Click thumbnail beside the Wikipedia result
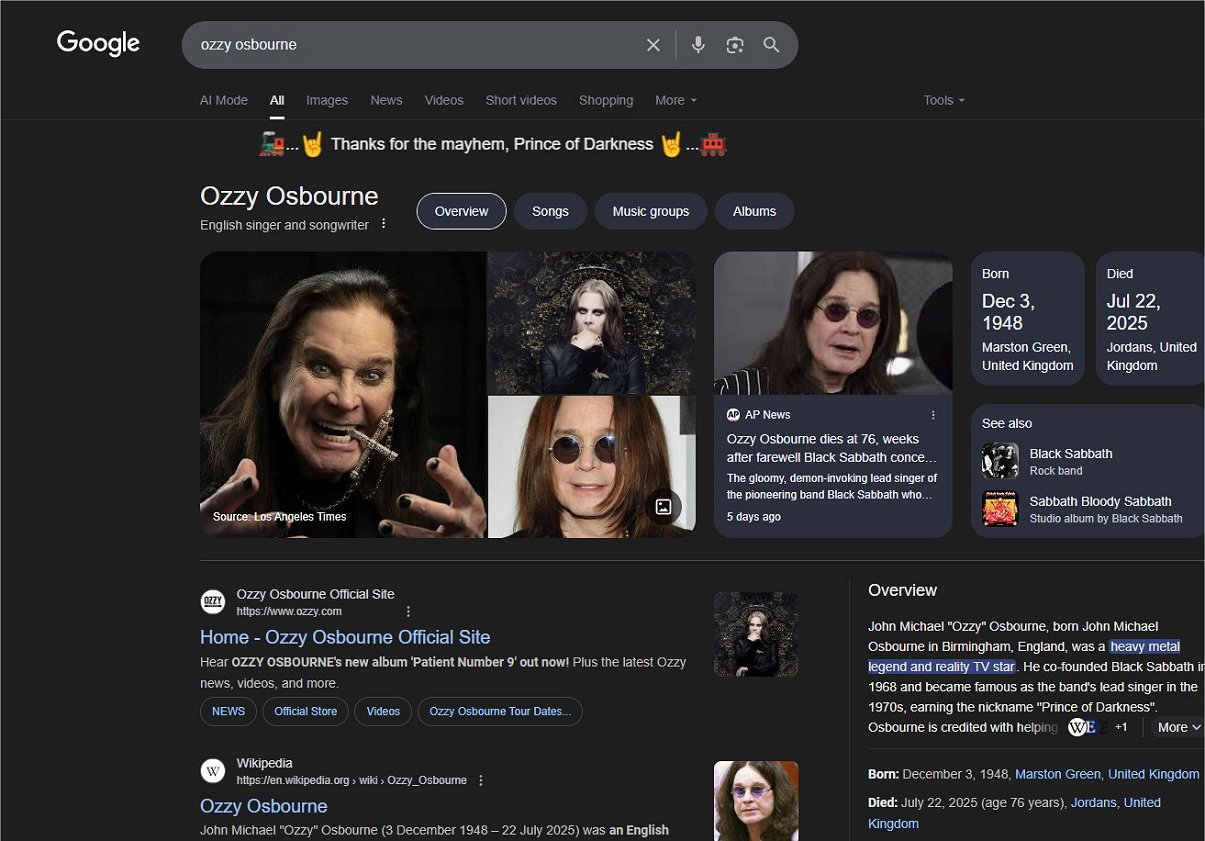The width and height of the screenshot is (1205, 841). click(756, 801)
